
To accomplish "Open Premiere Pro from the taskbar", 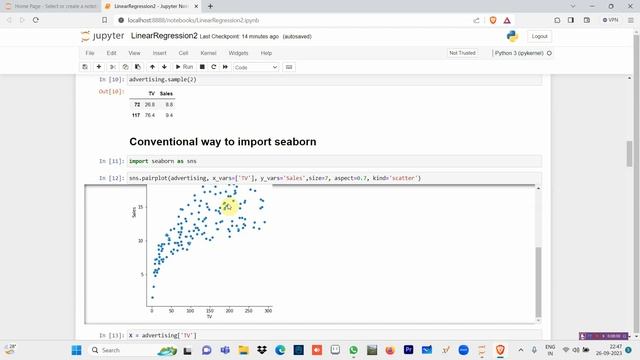I will (x=409, y=350).
